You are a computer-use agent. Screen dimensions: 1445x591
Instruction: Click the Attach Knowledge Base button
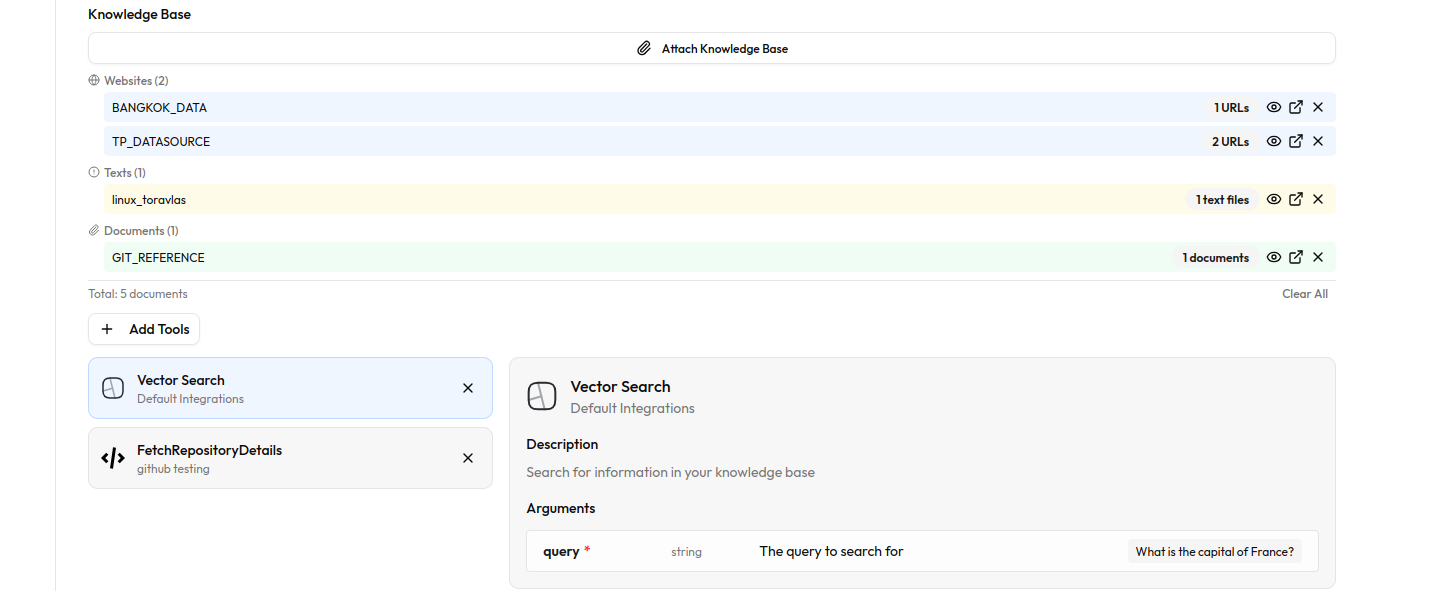[x=712, y=47]
